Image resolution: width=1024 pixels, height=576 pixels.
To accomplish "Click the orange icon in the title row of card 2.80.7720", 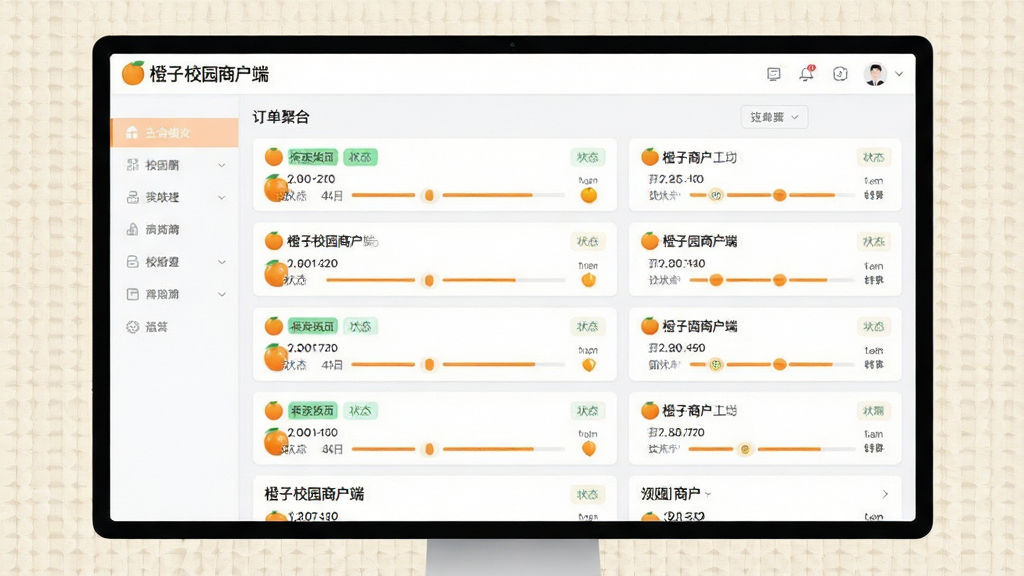I will pyautogui.click(x=650, y=410).
